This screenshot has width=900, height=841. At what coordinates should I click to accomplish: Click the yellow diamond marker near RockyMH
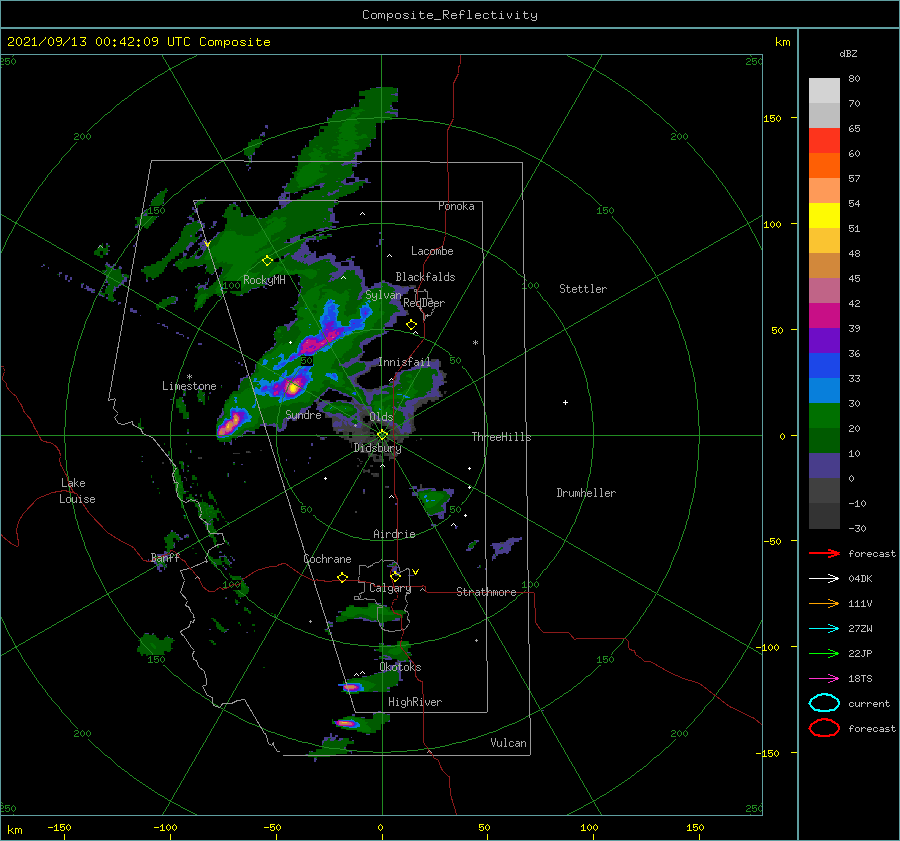point(267,261)
